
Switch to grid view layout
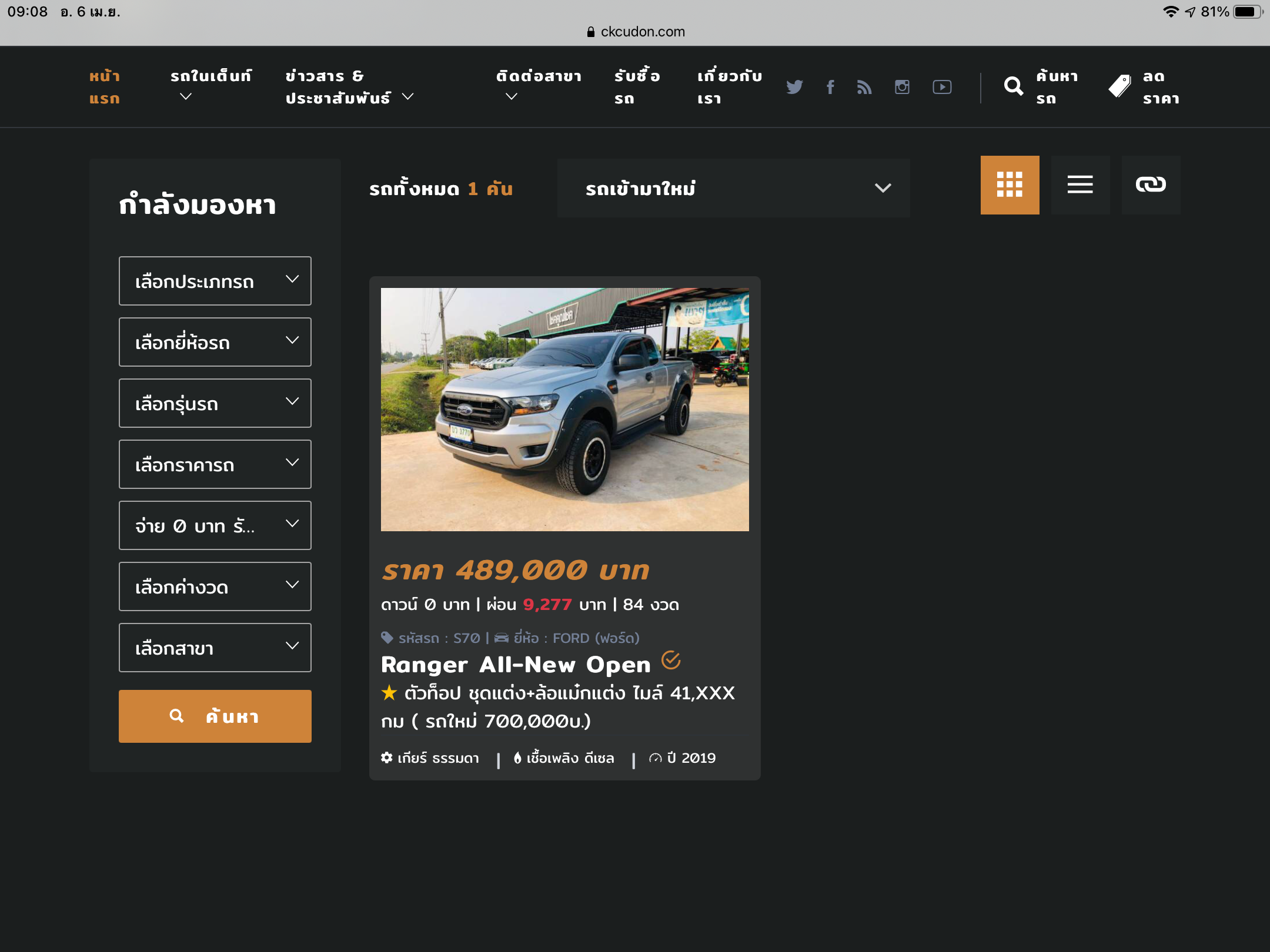tap(1010, 185)
